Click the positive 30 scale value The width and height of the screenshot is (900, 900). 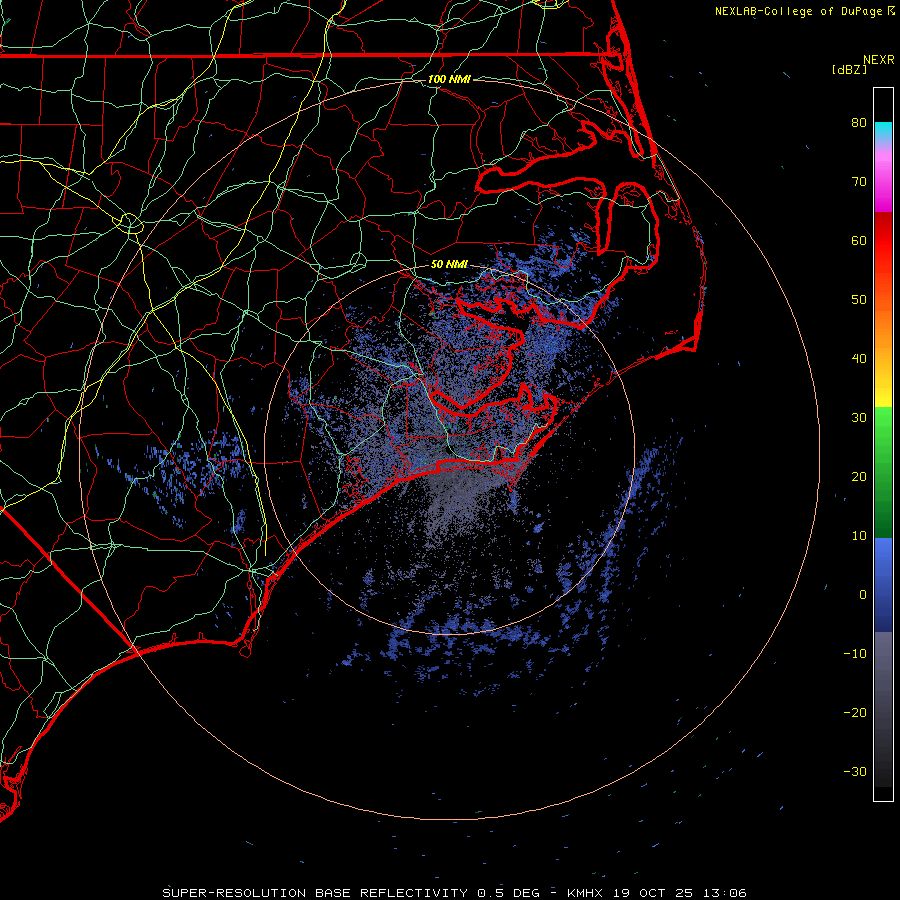coord(859,417)
